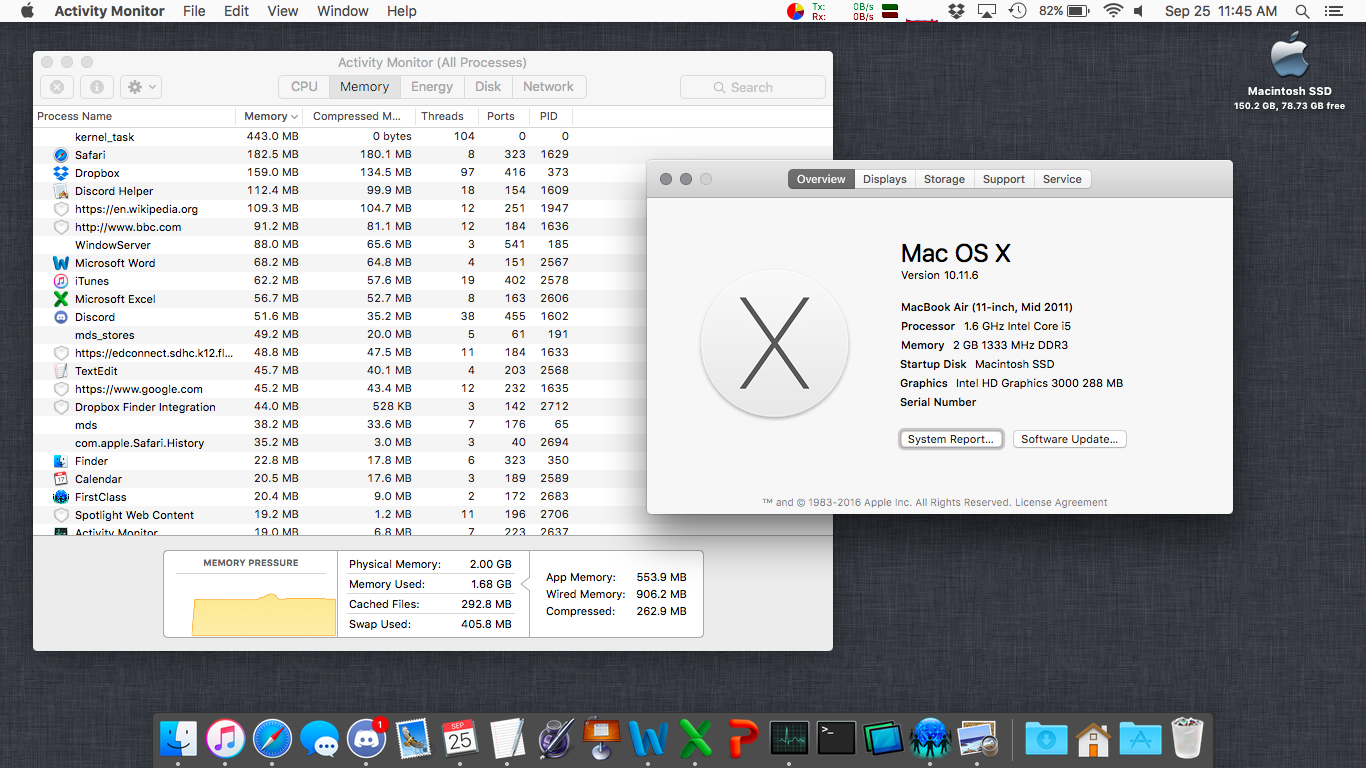
Task: Sort by the Memory column header
Action: click(x=269, y=116)
